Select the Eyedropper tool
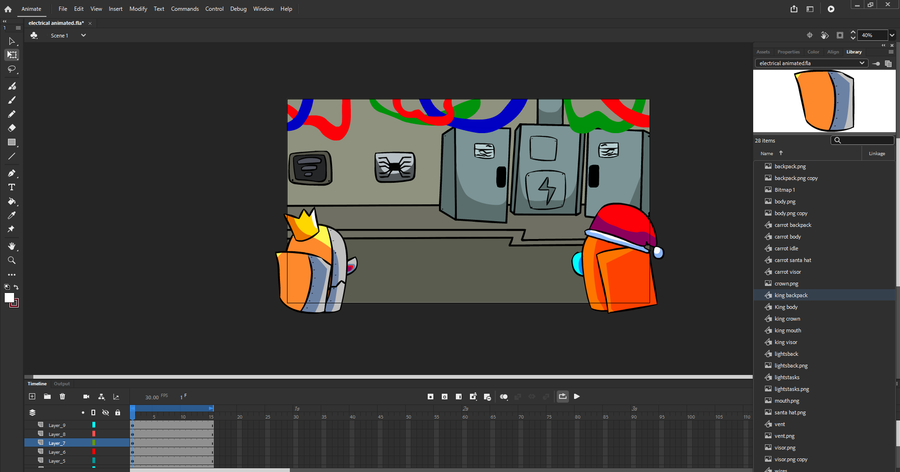Image resolution: width=900 pixels, height=472 pixels. [x=11, y=215]
